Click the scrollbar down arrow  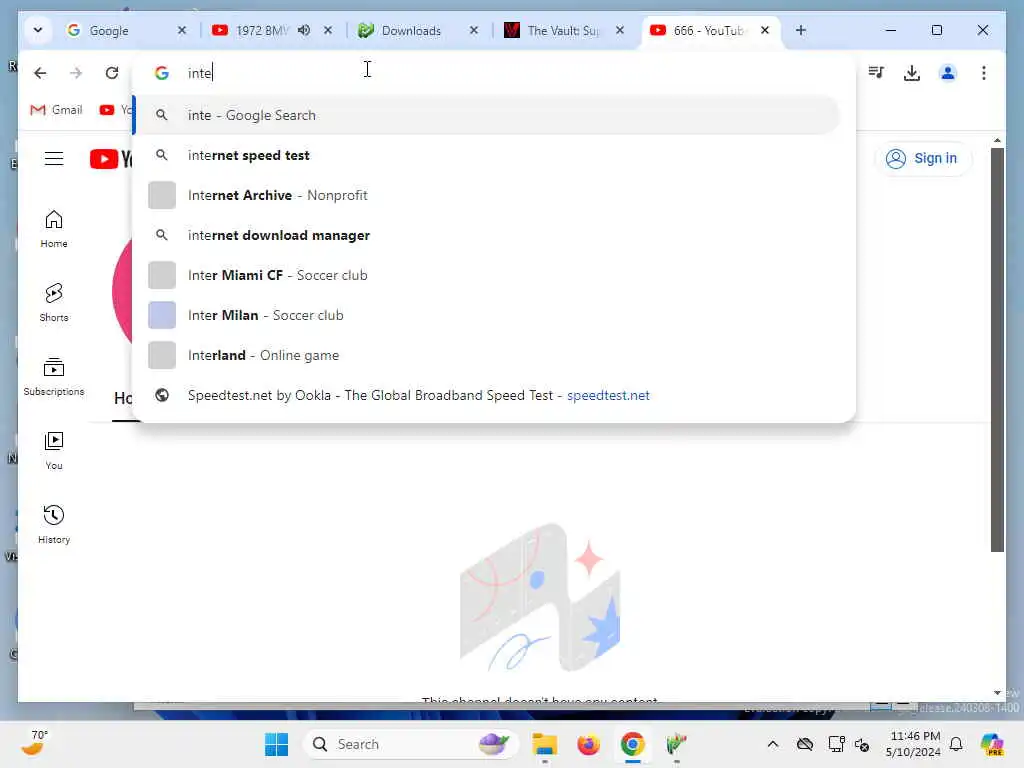997,693
